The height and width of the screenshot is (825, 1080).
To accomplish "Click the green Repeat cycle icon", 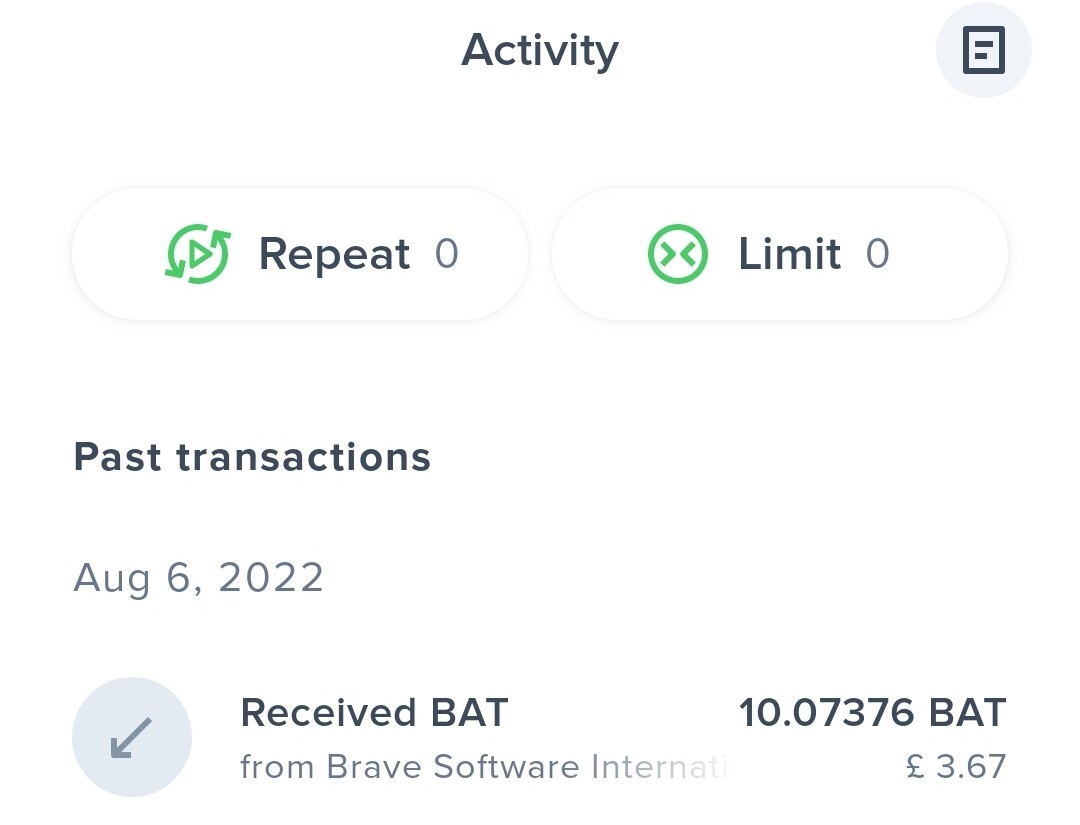I will 198,254.
